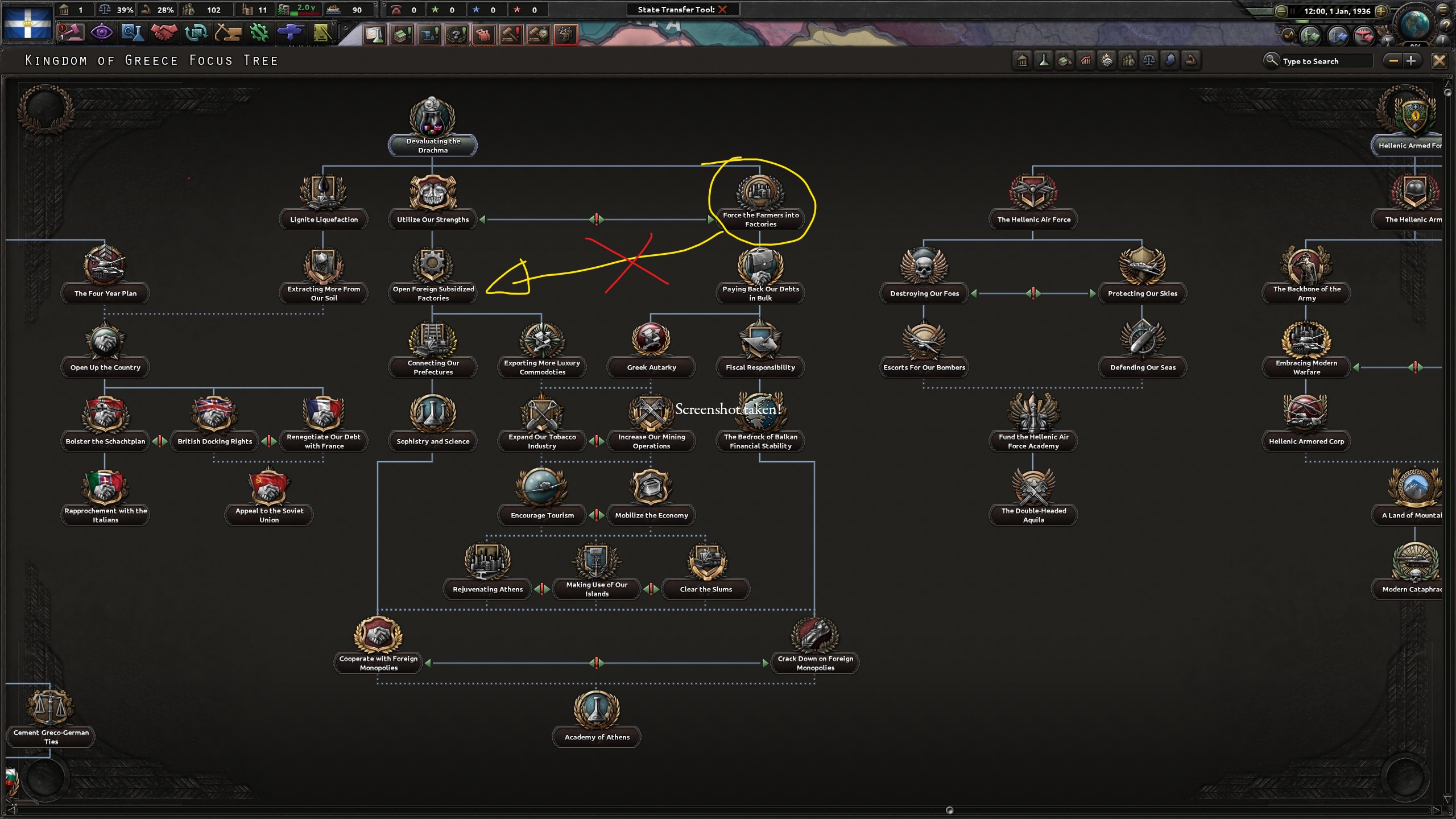The height and width of the screenshot is (819, 1456).
Task: Click the Type to Search field
Action: click(x=1325, y=61)
